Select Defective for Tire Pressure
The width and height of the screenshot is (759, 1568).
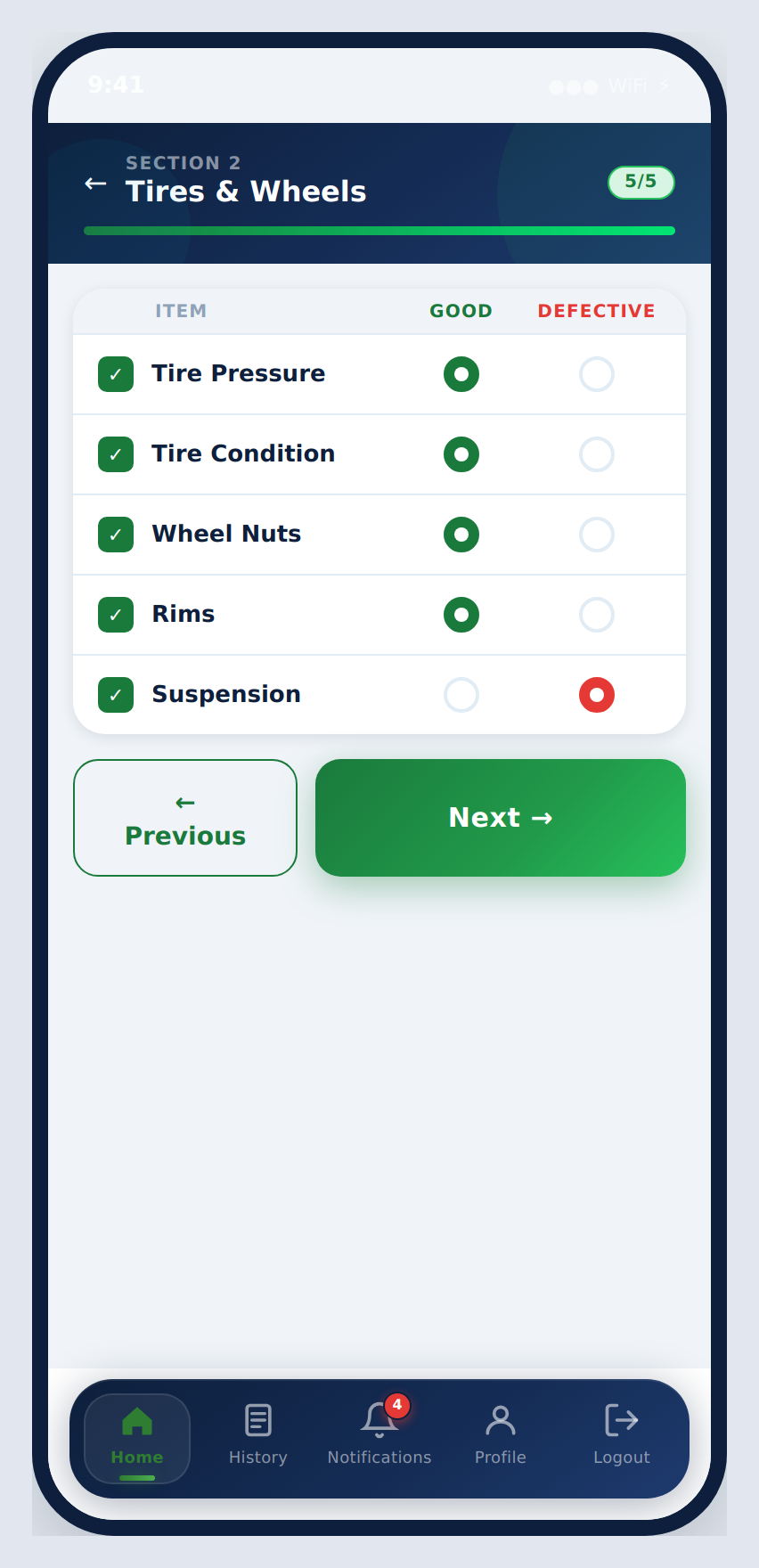(x=597, y=374)
